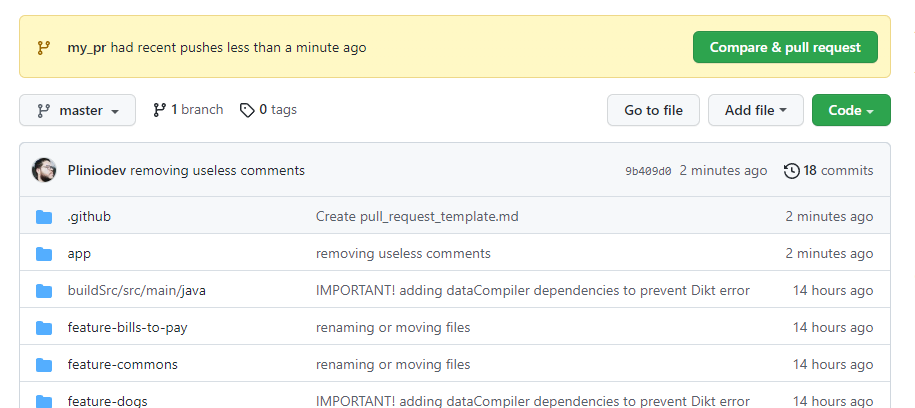The width and height of the screenshot is (915, 408).
Task: Click the Go to file button
Action: (653, 110)
